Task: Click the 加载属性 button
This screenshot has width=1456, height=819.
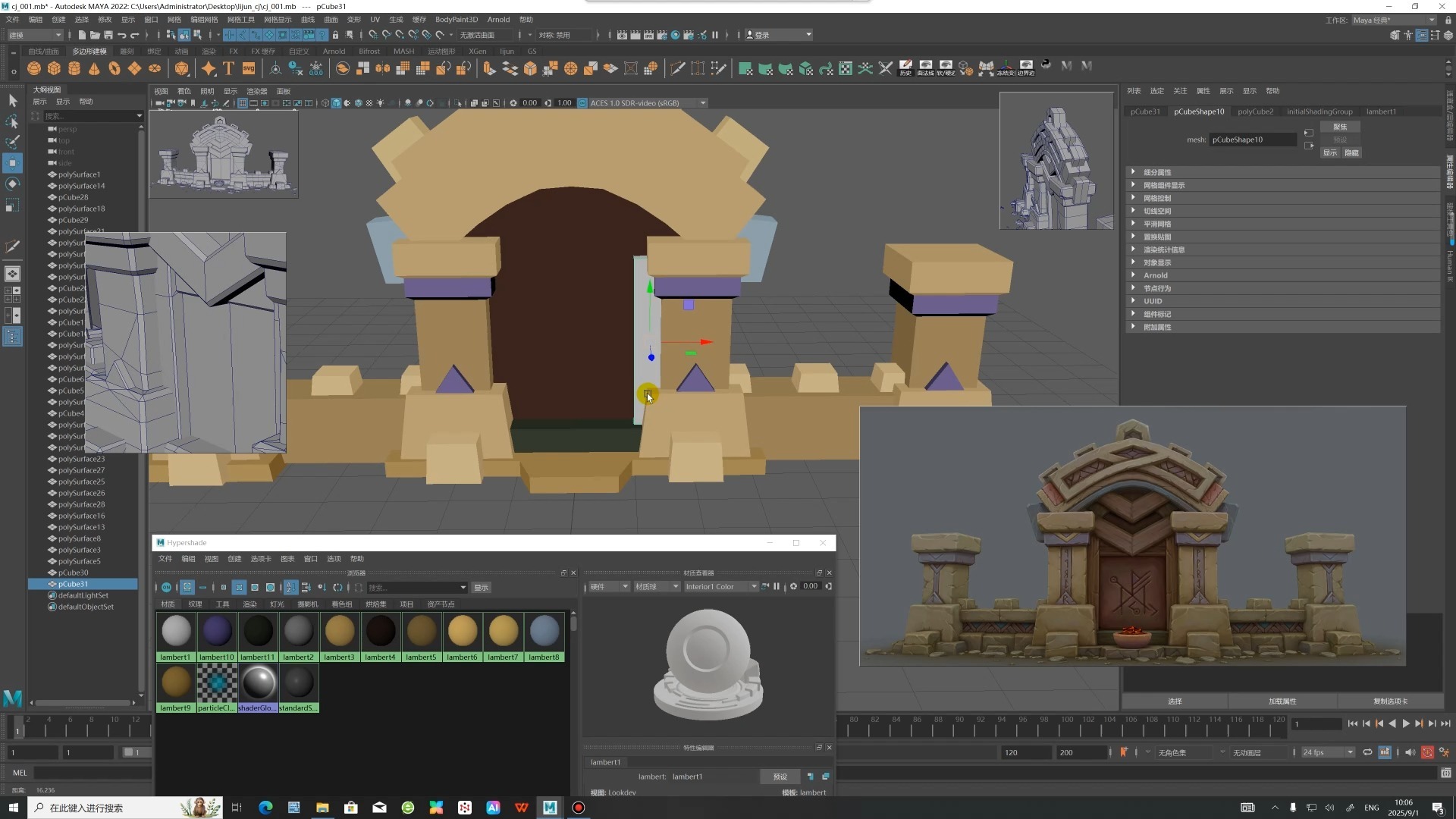Action: pyautogui.click(x=1282, y=701)
